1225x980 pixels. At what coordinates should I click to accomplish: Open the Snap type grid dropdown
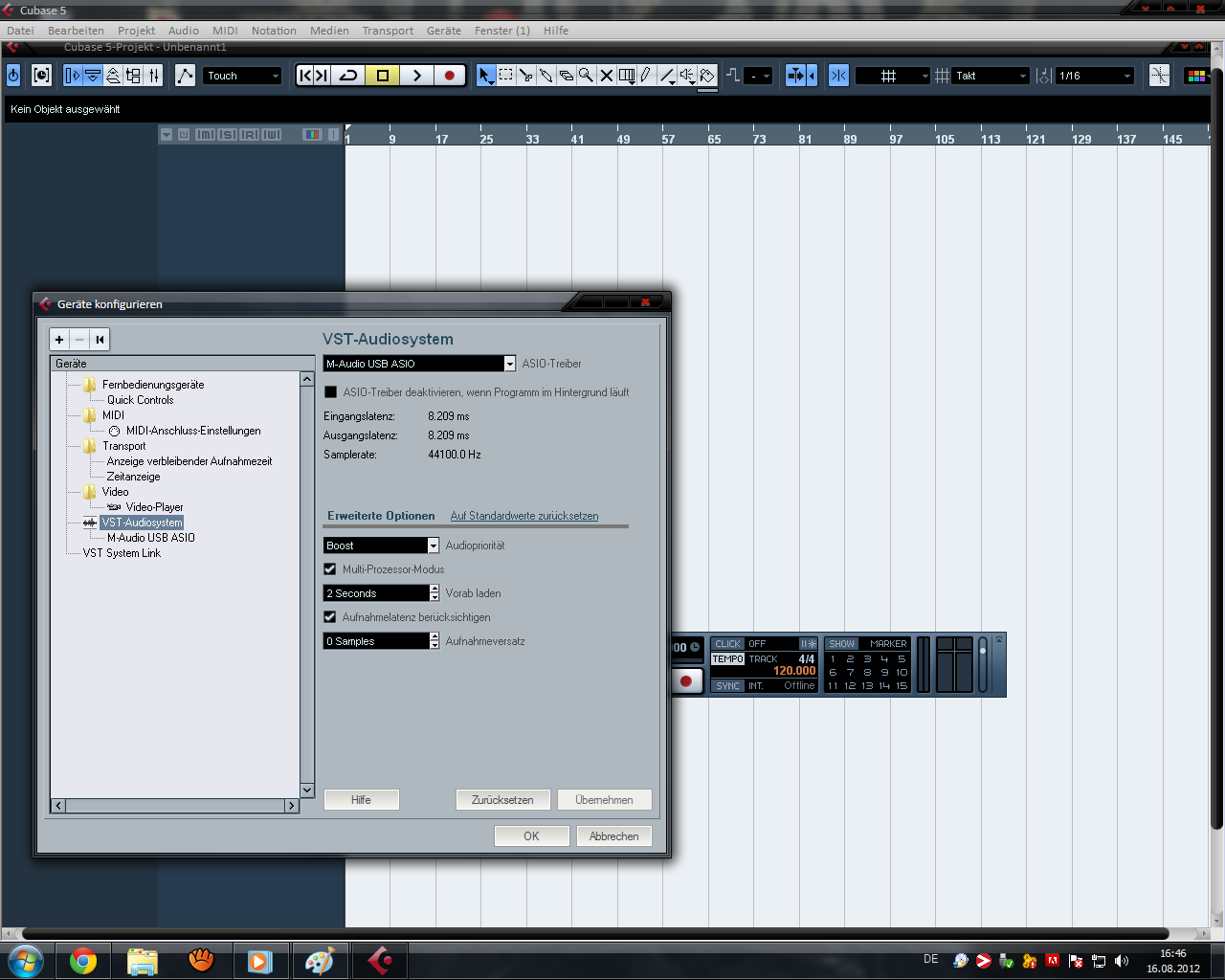pos(893,76)
